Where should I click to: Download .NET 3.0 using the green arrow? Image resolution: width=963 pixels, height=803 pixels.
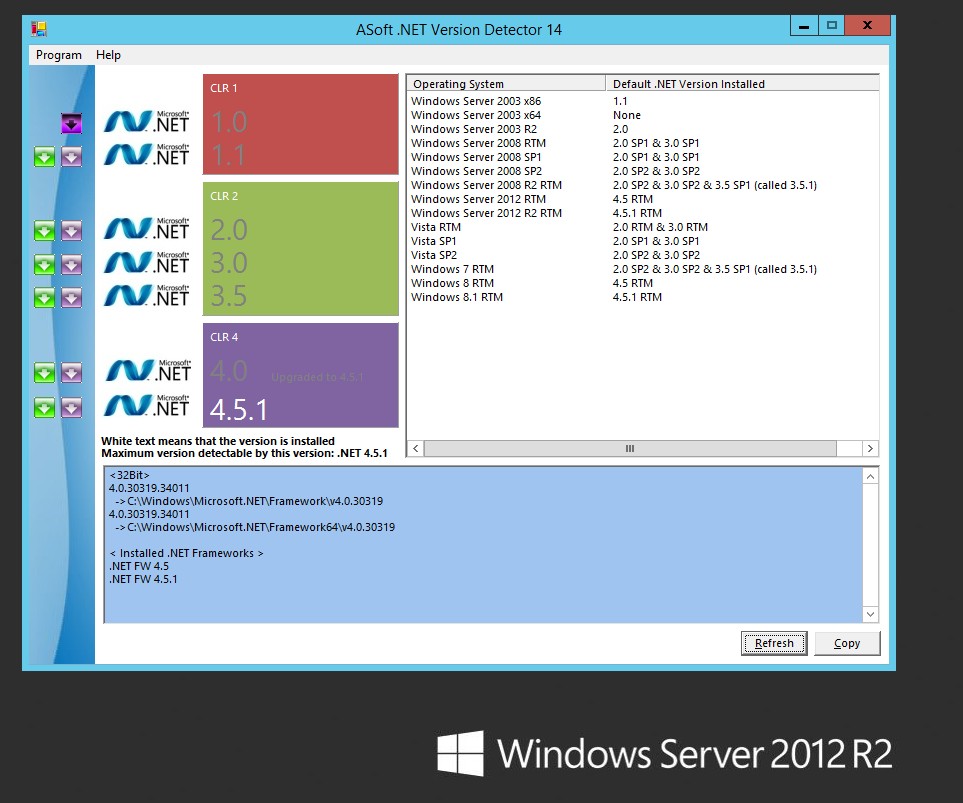[x=44, y=265]
